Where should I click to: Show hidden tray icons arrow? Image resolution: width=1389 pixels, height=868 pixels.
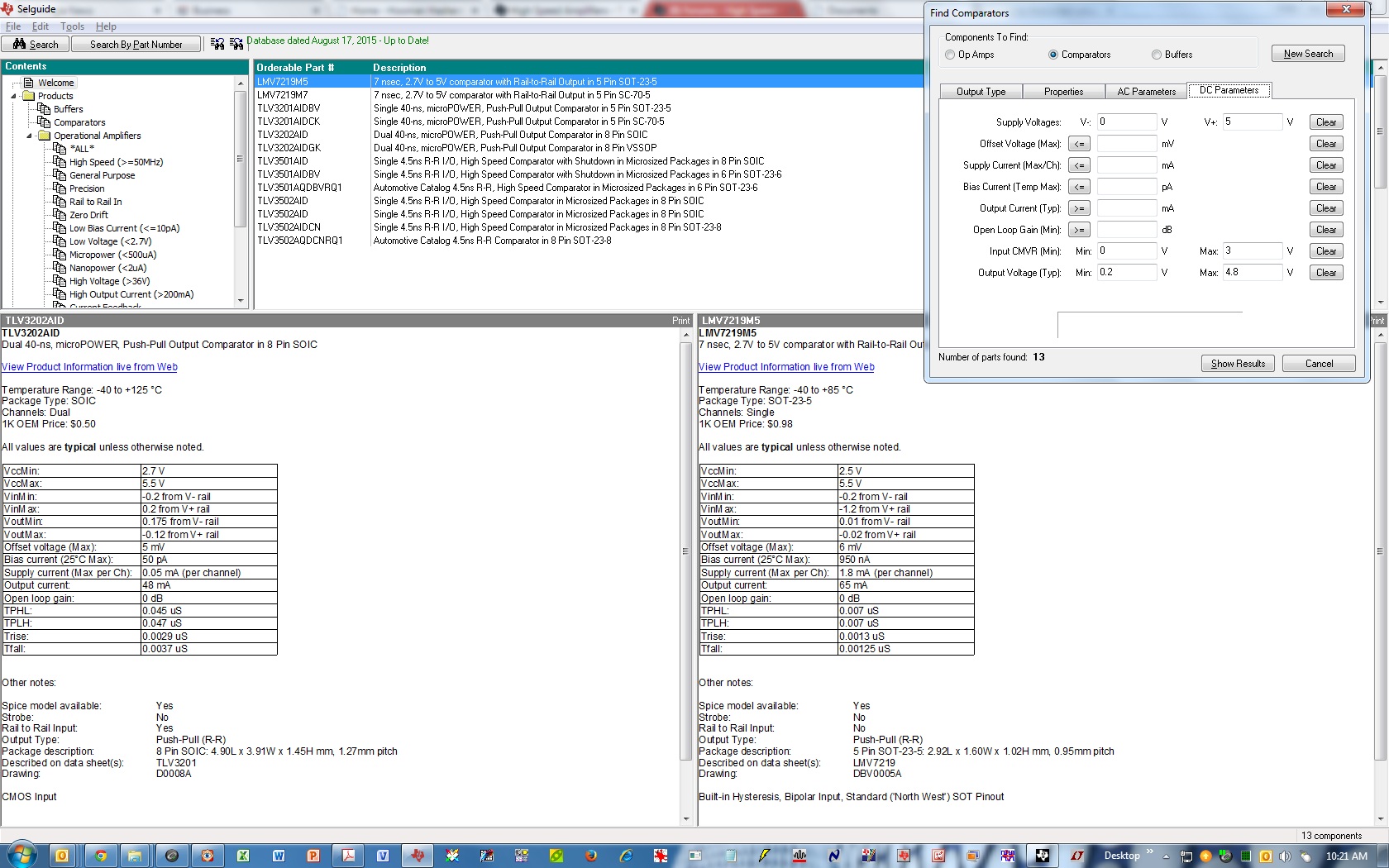point(1166,856)
